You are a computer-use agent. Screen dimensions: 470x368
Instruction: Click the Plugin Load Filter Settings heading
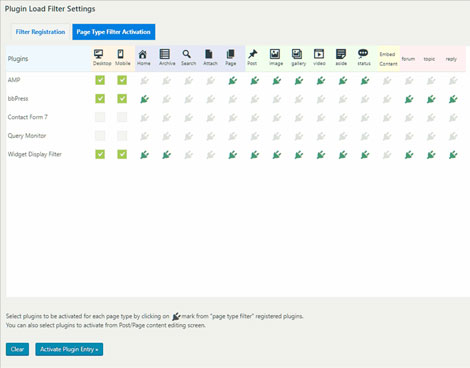[x=50, y=9]
